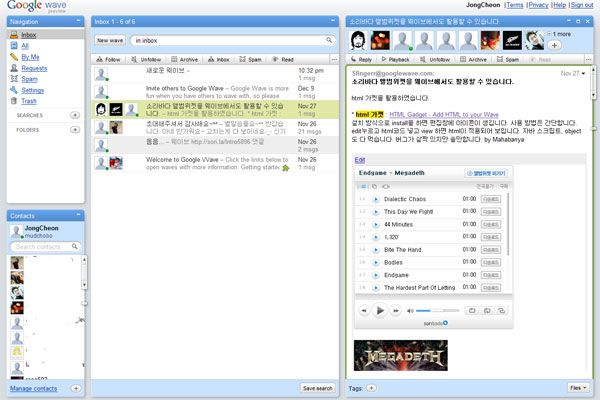The height and width of the screenshot is (400, 600).
Task: Click Reply in the wave toolbar
Action: pyautogui.click(x=361, y=60)
